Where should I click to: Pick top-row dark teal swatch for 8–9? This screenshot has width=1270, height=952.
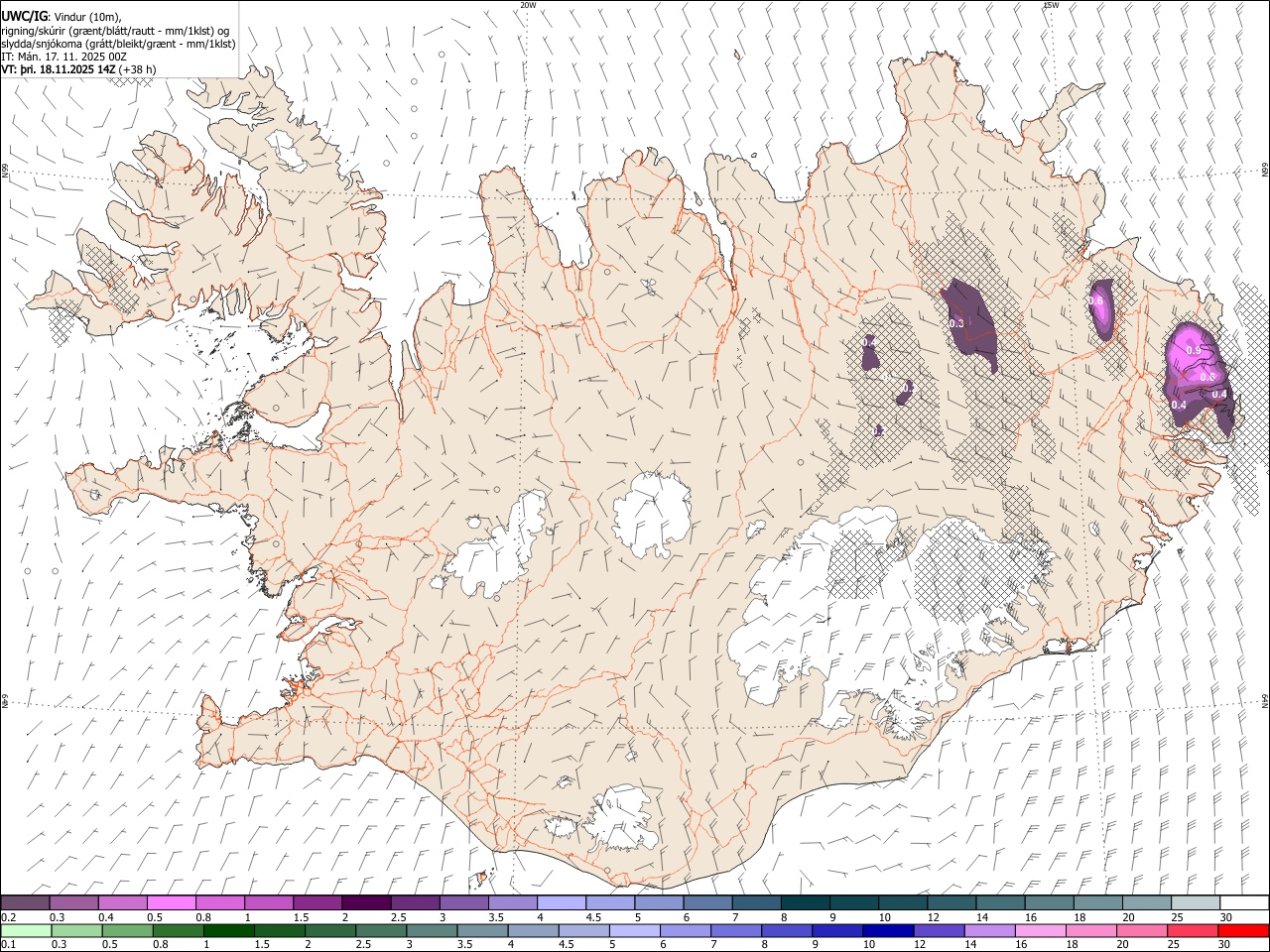point(805,902)
